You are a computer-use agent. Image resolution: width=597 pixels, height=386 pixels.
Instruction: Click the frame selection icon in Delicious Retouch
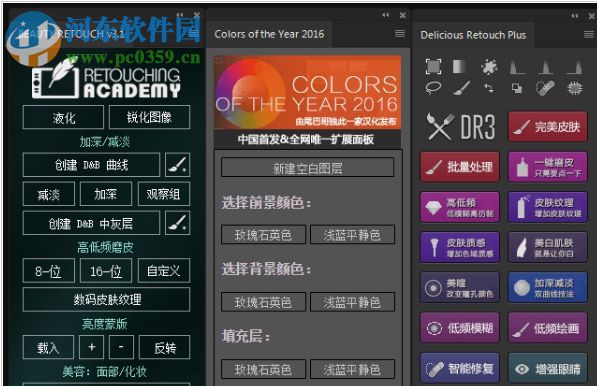[434, 67]
